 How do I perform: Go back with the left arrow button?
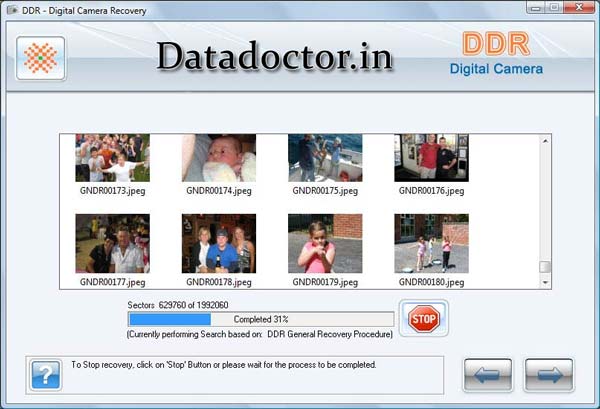(x=488, y=375)
